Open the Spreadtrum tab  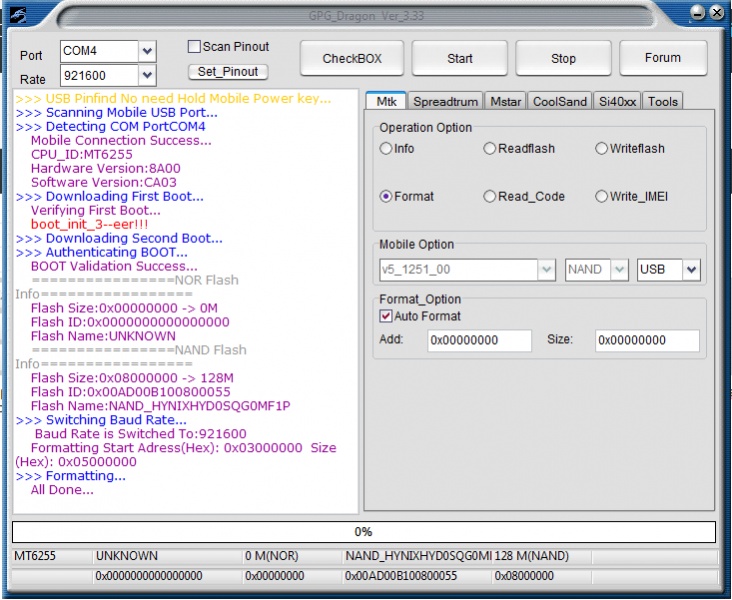pos(445,102)
